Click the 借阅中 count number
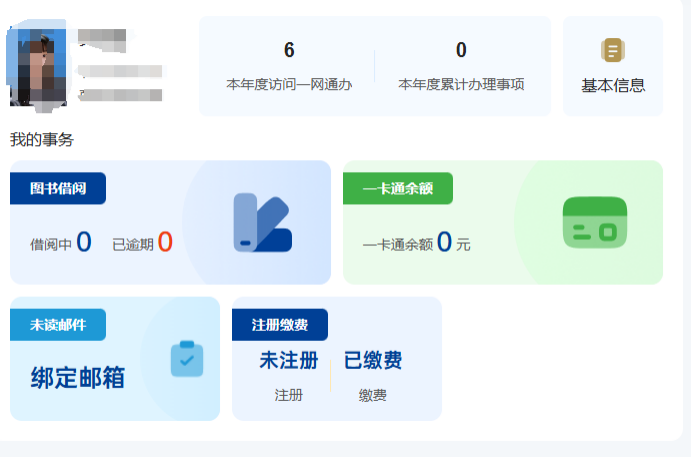The image size is (692, 461). click(84, 242)
